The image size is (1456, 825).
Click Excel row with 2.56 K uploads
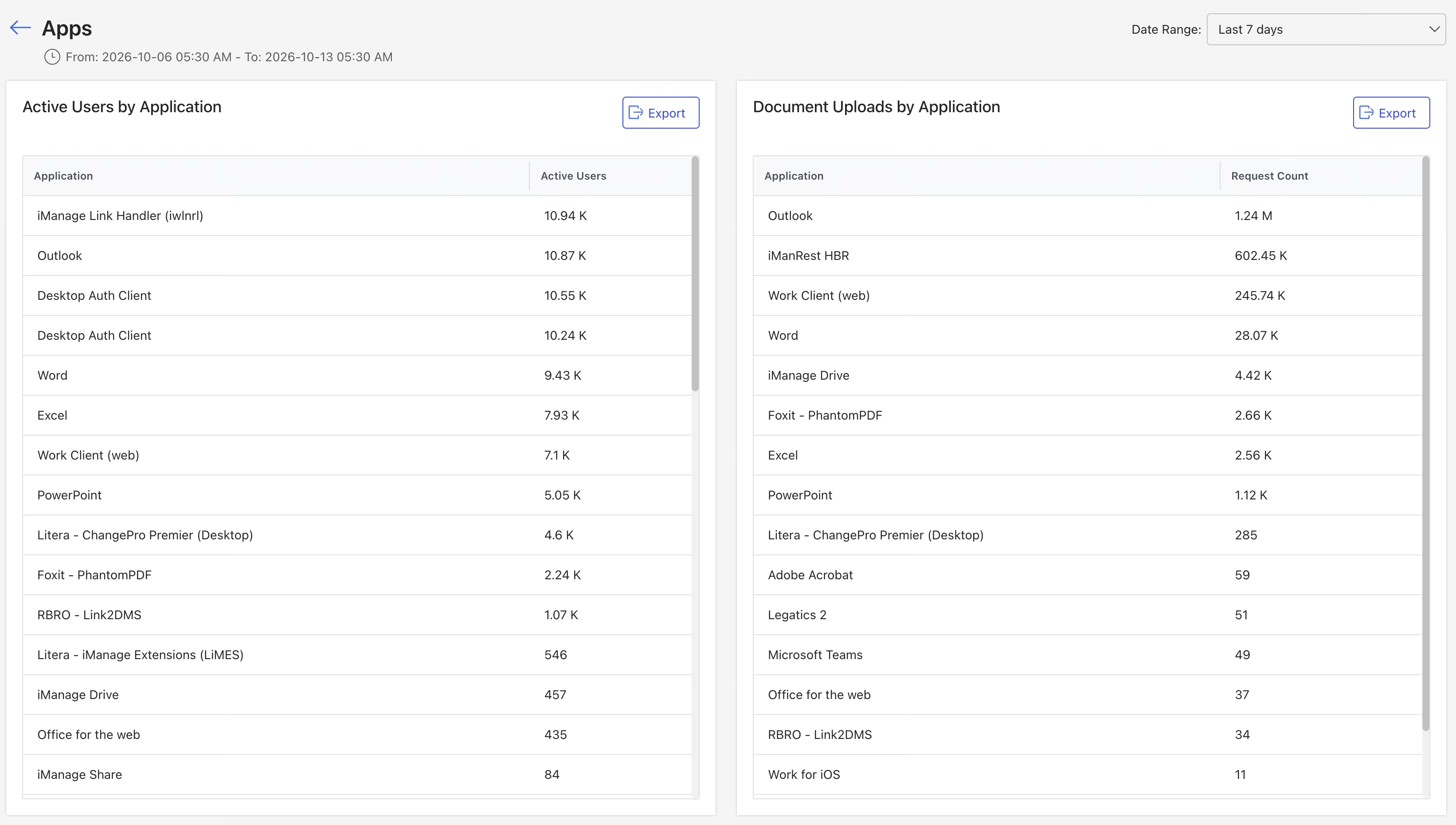[1087, 455]
